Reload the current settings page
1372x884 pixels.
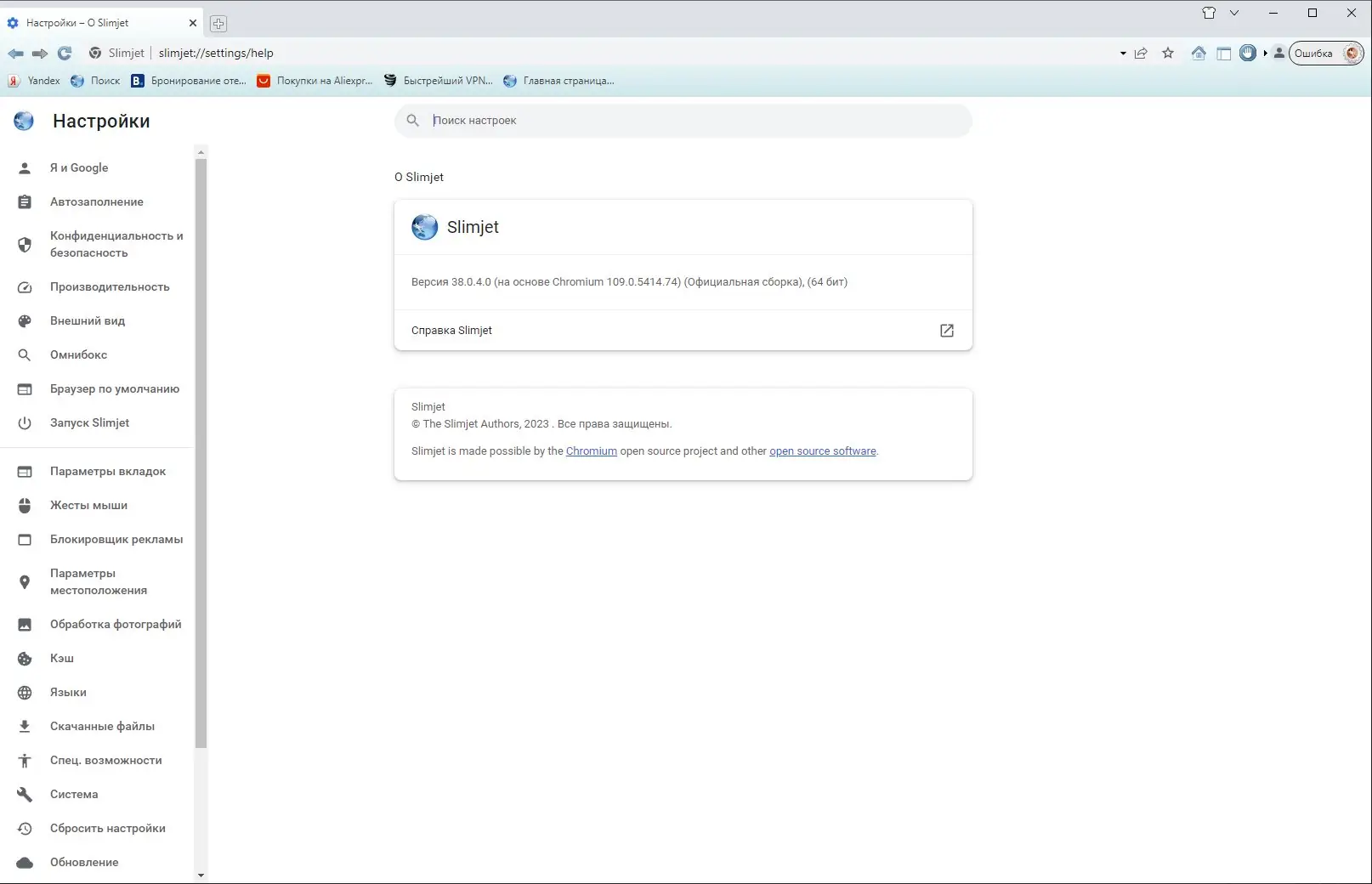(65, 54)
